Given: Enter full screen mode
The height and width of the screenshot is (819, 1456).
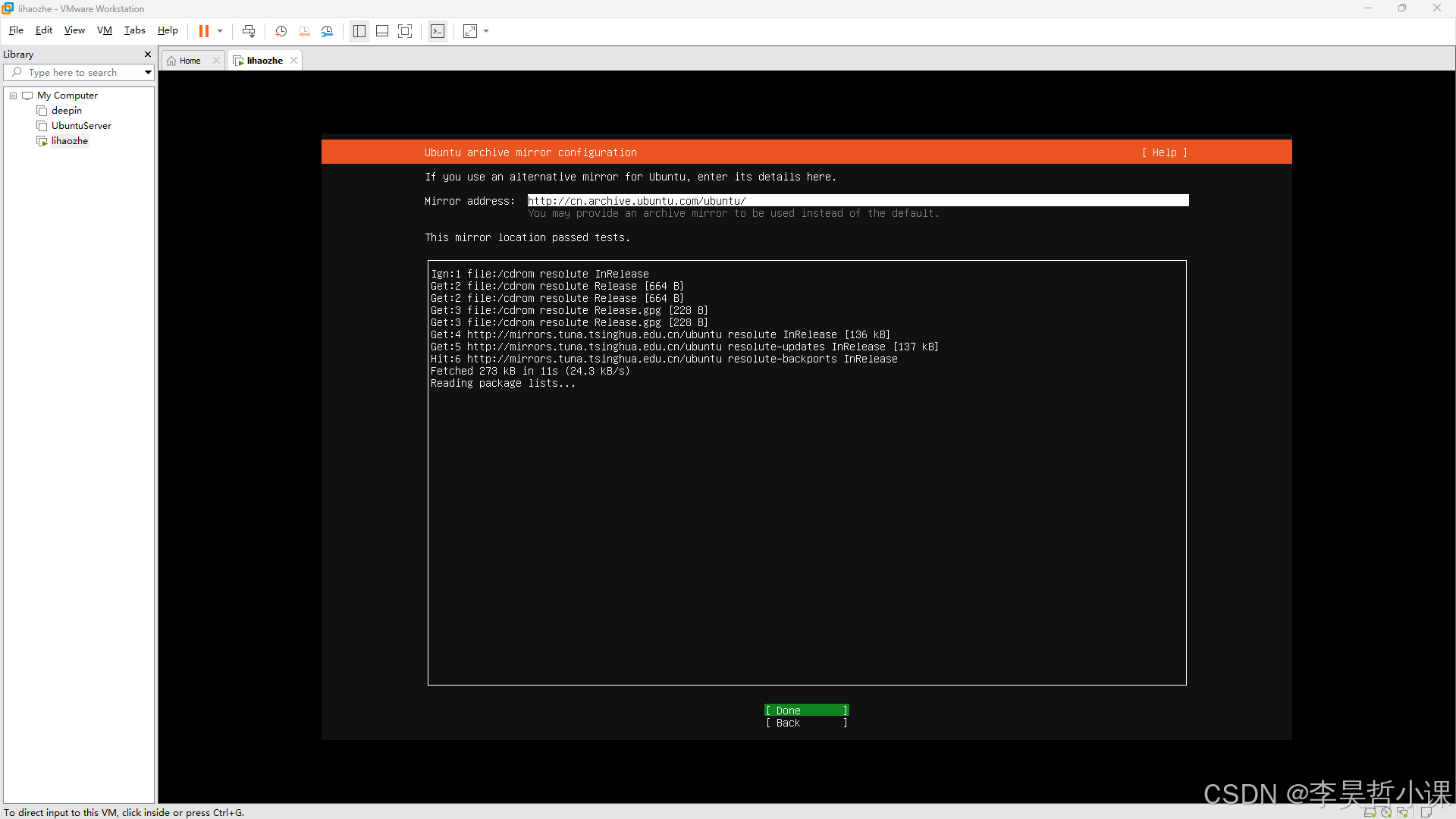Looking at the screenshot, I should [405, 31].
